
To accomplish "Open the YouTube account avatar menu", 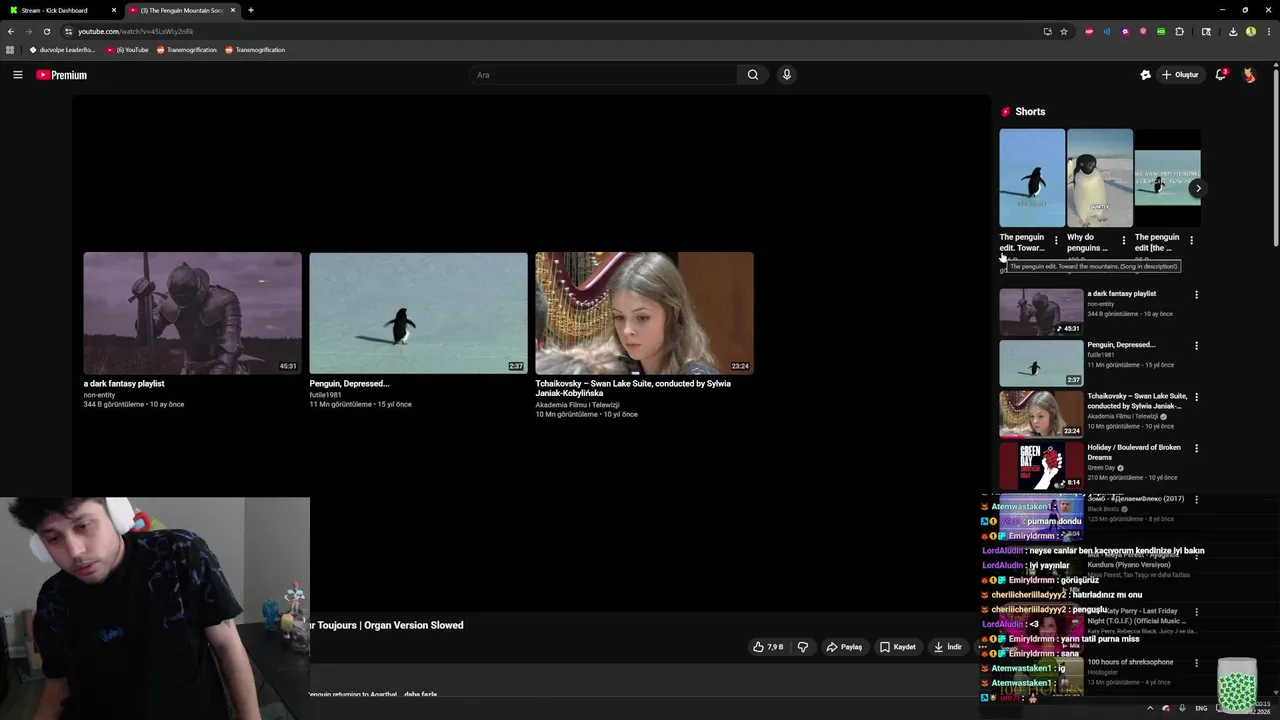I will click(1249, 75).
